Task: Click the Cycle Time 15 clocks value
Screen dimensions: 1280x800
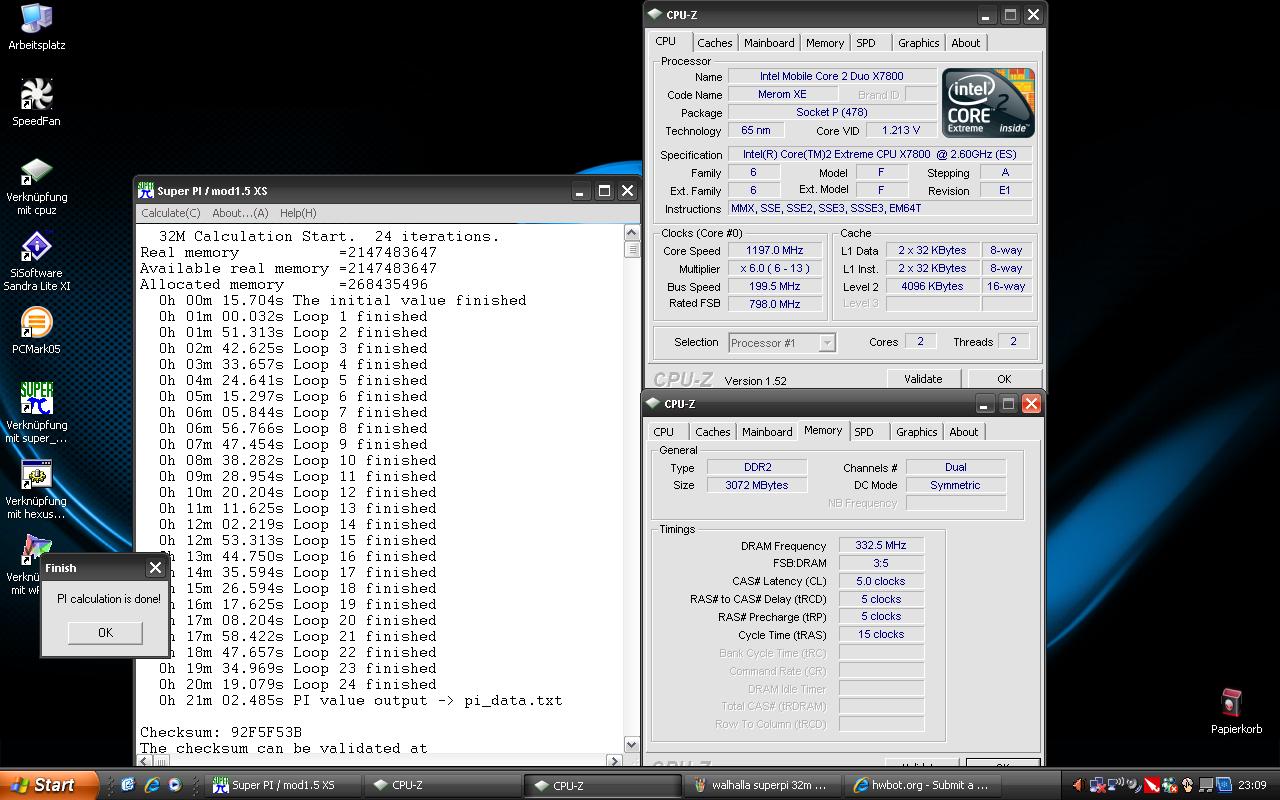Action: pos(881,634)
